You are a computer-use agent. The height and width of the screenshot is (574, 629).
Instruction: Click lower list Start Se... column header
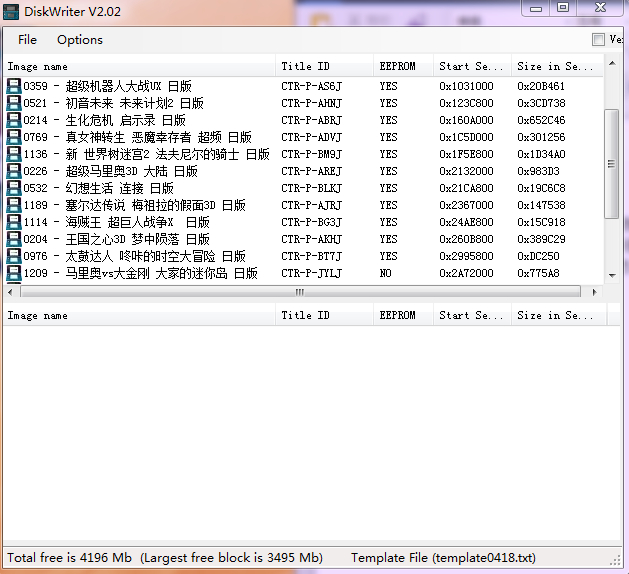pos(472,315)
